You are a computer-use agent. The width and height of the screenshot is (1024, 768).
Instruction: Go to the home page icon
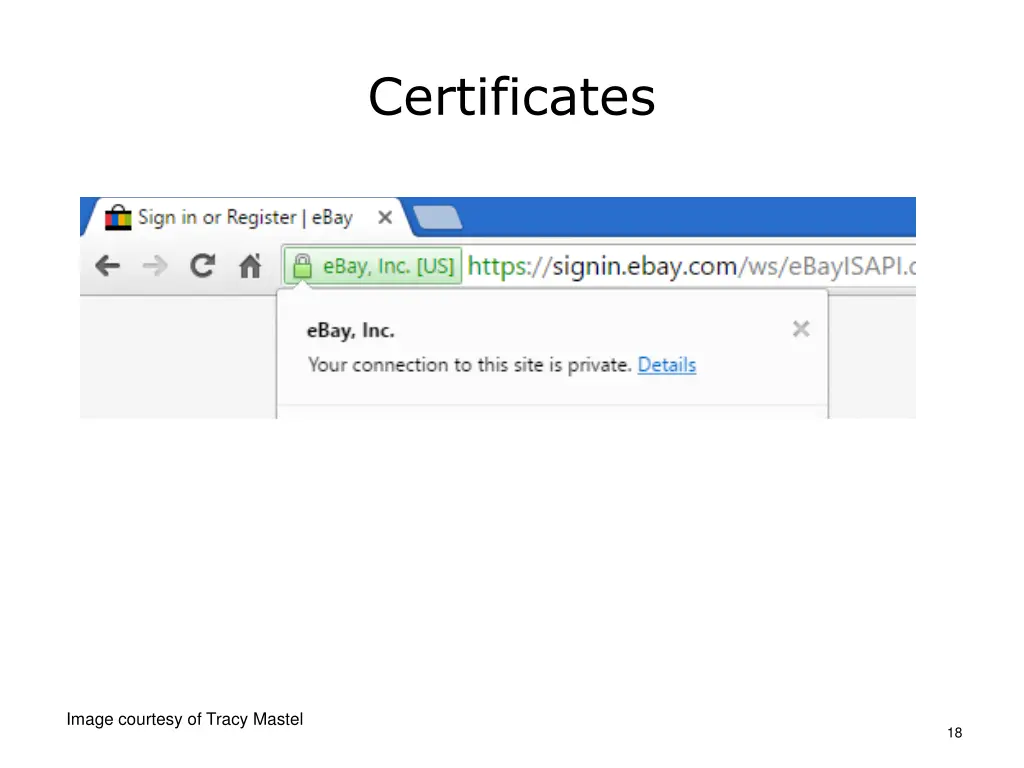click(x=250, y=265)
